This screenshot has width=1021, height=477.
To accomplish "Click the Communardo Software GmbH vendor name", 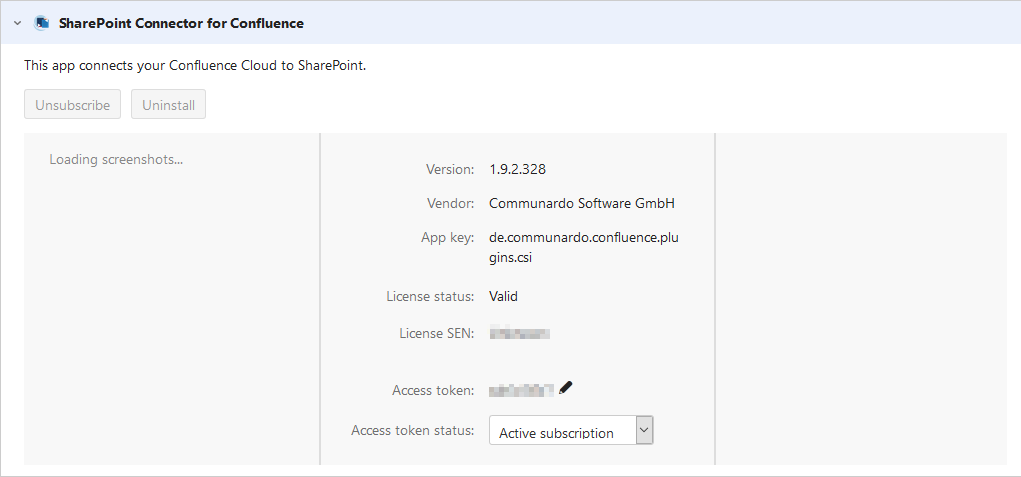I will coord(581,203).
